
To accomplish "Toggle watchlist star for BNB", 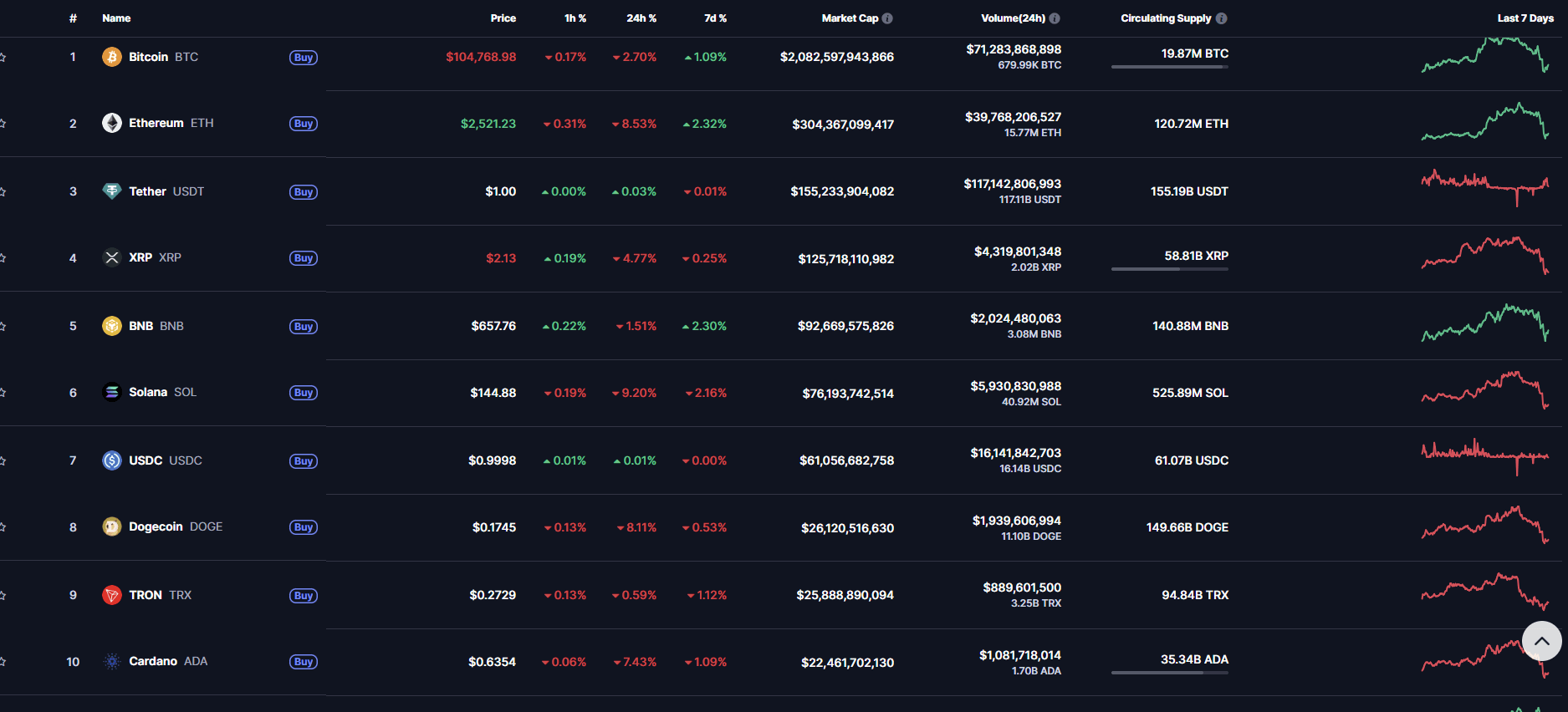I will [x=3, y=326].
